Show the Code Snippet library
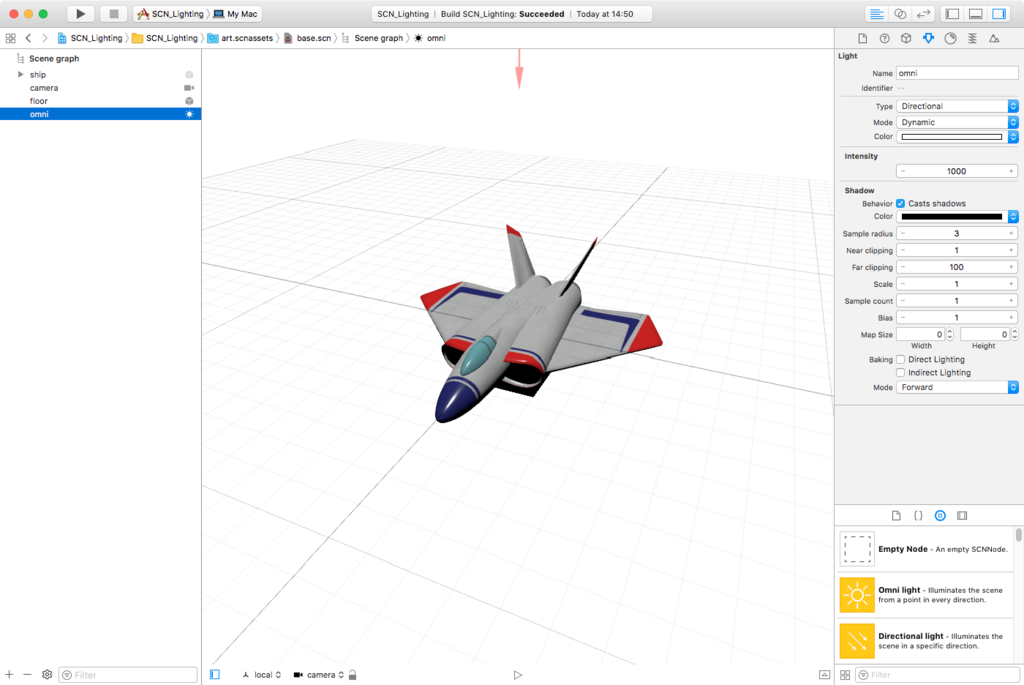The height and width of the screenshot is (685, 1024). [x=918, y=516]
